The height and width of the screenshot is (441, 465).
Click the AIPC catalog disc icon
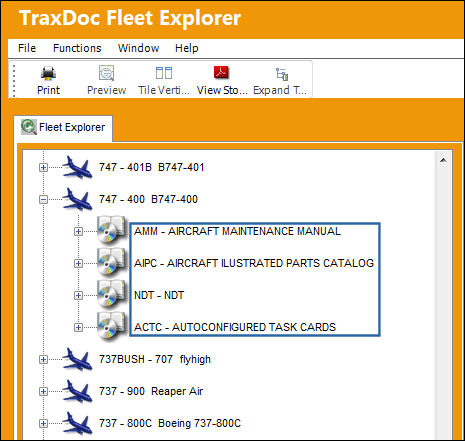coord(112,262)
